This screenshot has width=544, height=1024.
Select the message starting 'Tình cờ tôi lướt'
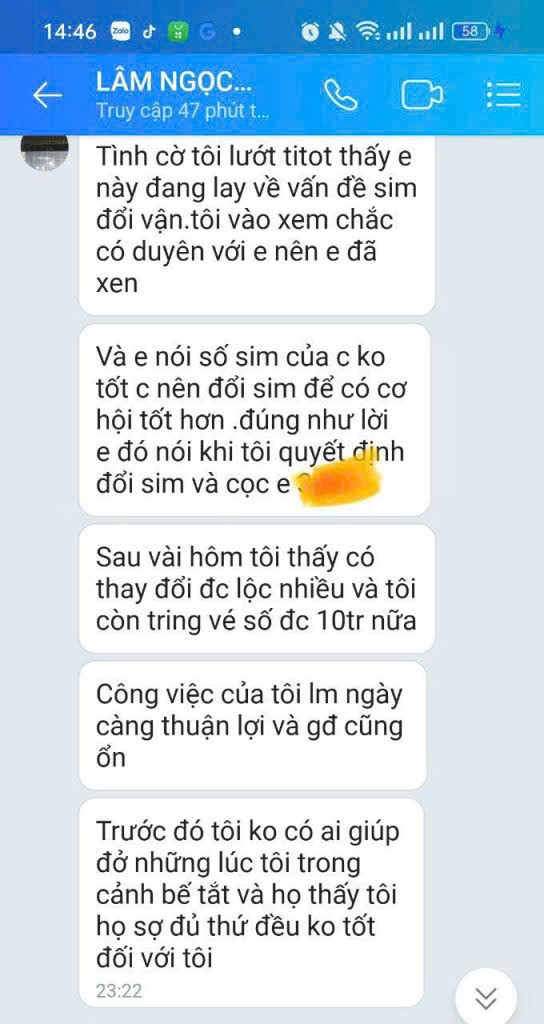tap(257, 225)
